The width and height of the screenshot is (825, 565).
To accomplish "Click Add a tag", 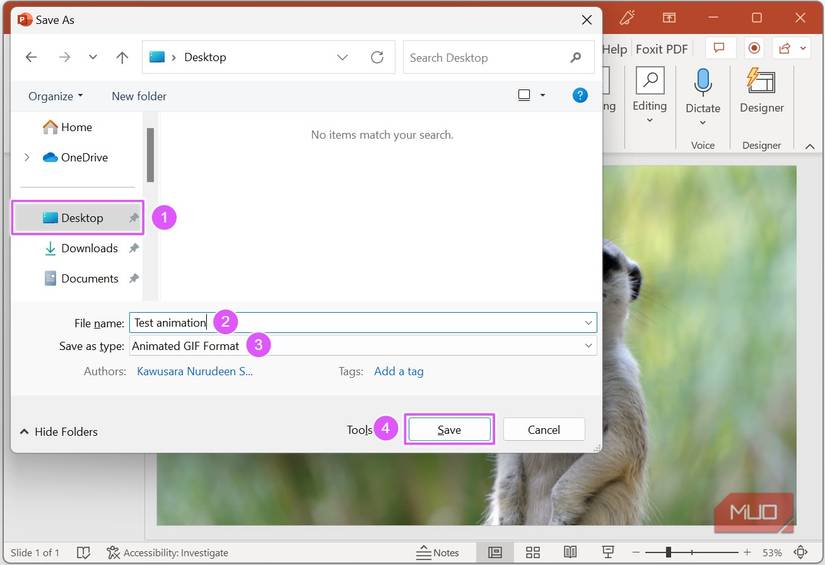I will click(399, 371).
